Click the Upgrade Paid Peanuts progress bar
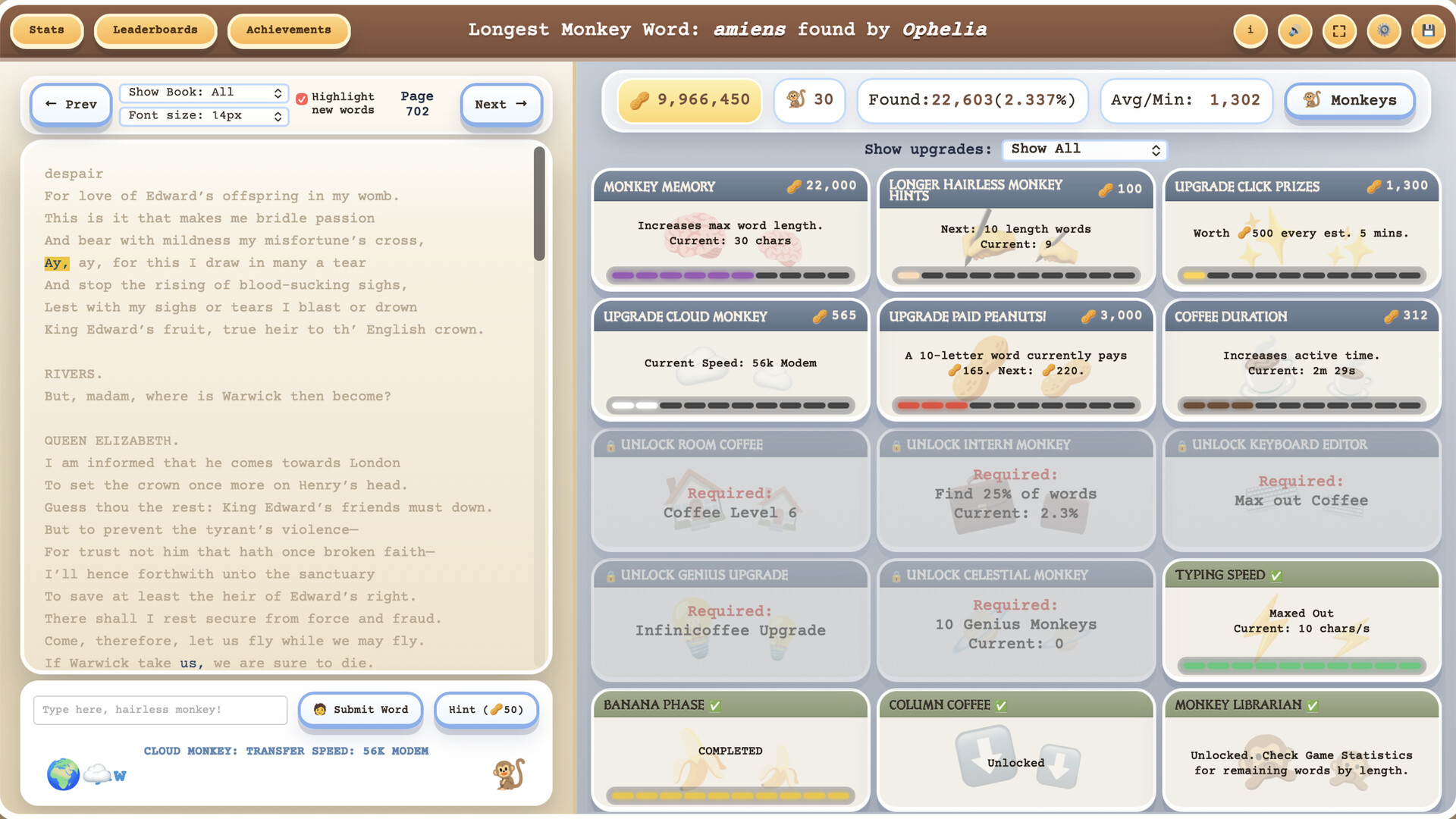This screenshot has height=819, width=1456. [x=1016, y=406]
